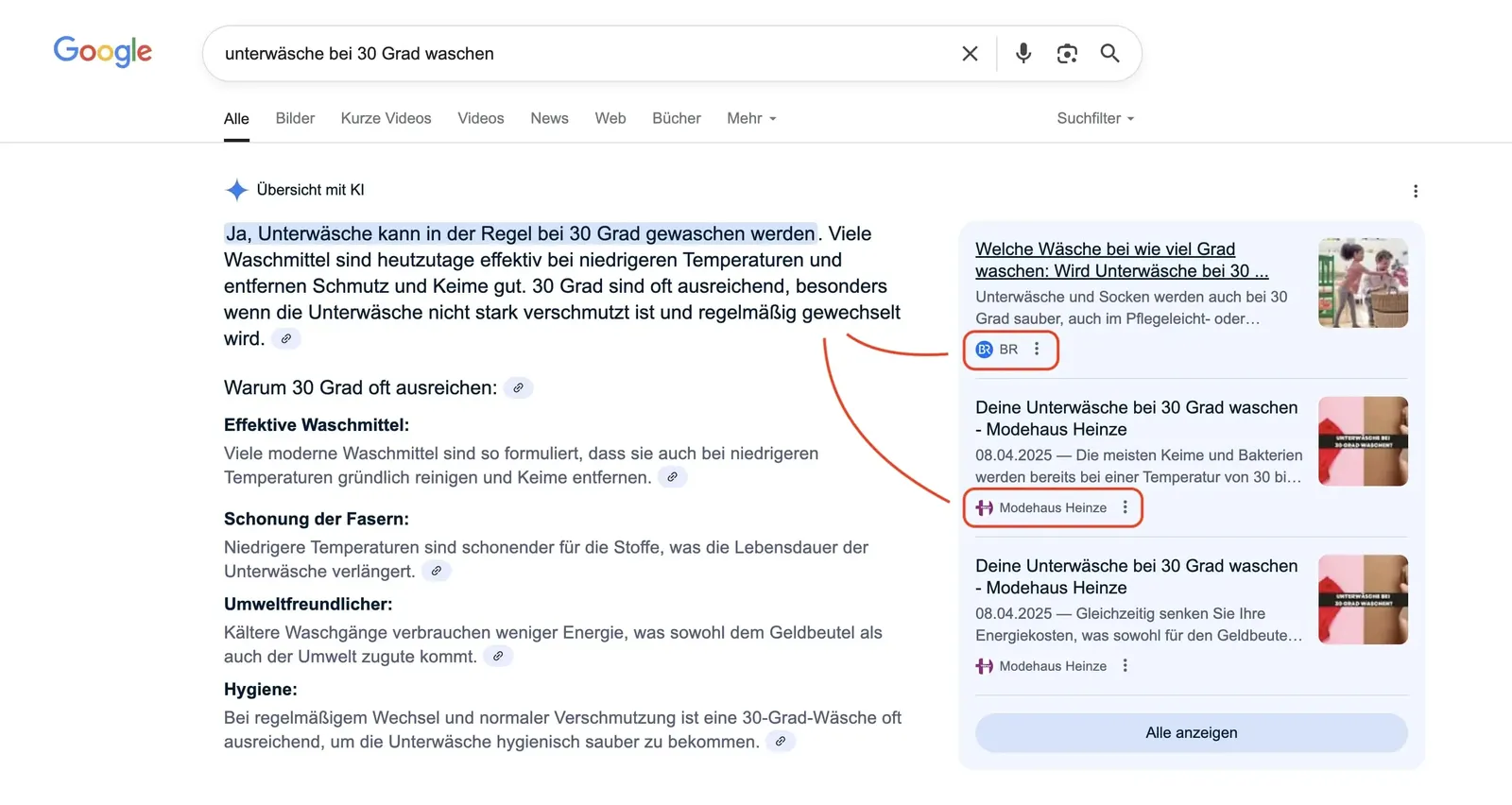The image size is (1512, 805).
Task: Open Modehaus Heinze result 'Gleichzeitig senken Sie'
Action: [1137, 576]
